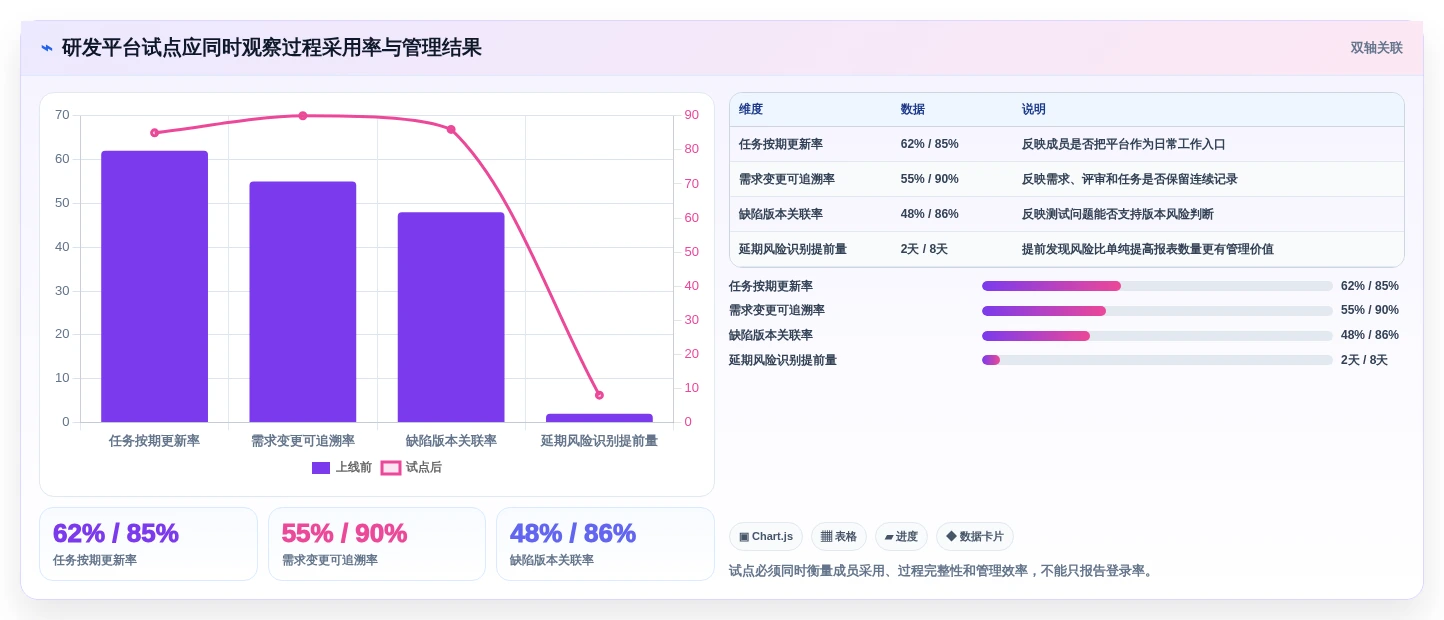1444x620 pixels.
Task: Select the 进度 tag chip
Action: click(901, 537)
